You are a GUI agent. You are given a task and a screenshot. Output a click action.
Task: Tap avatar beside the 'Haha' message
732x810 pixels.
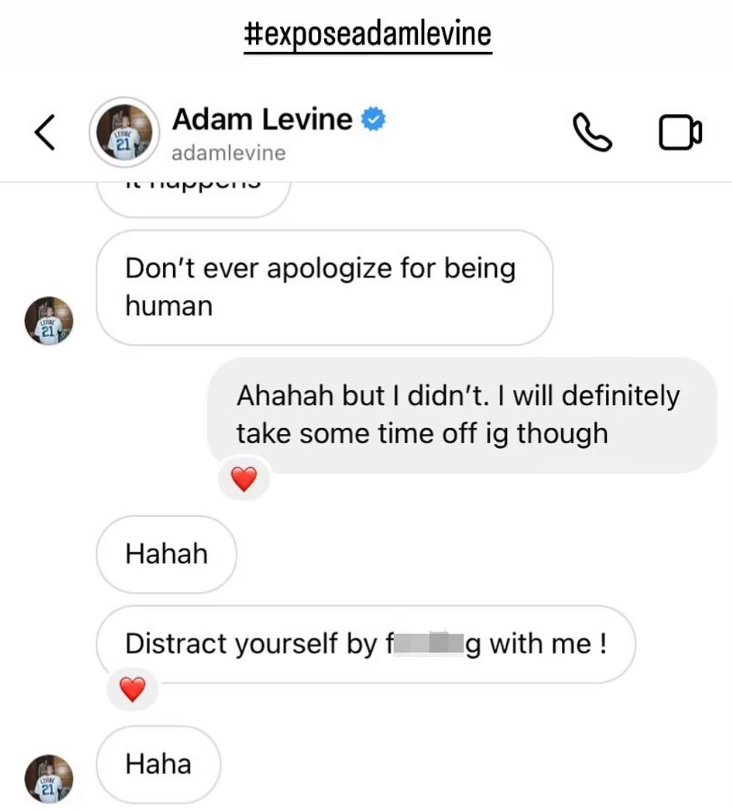(49, 779)
